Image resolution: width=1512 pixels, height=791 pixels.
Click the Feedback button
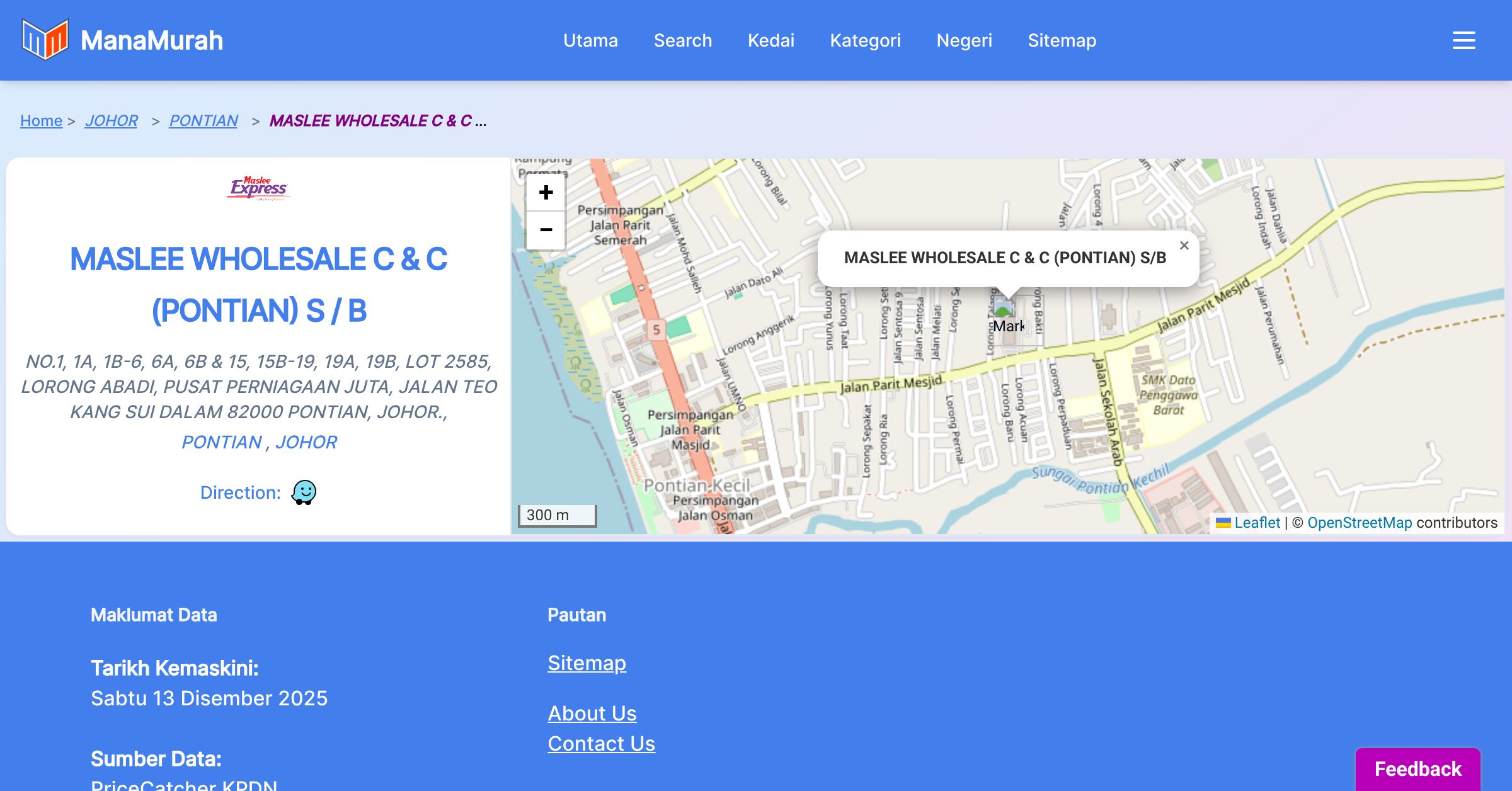(1417, 768)
